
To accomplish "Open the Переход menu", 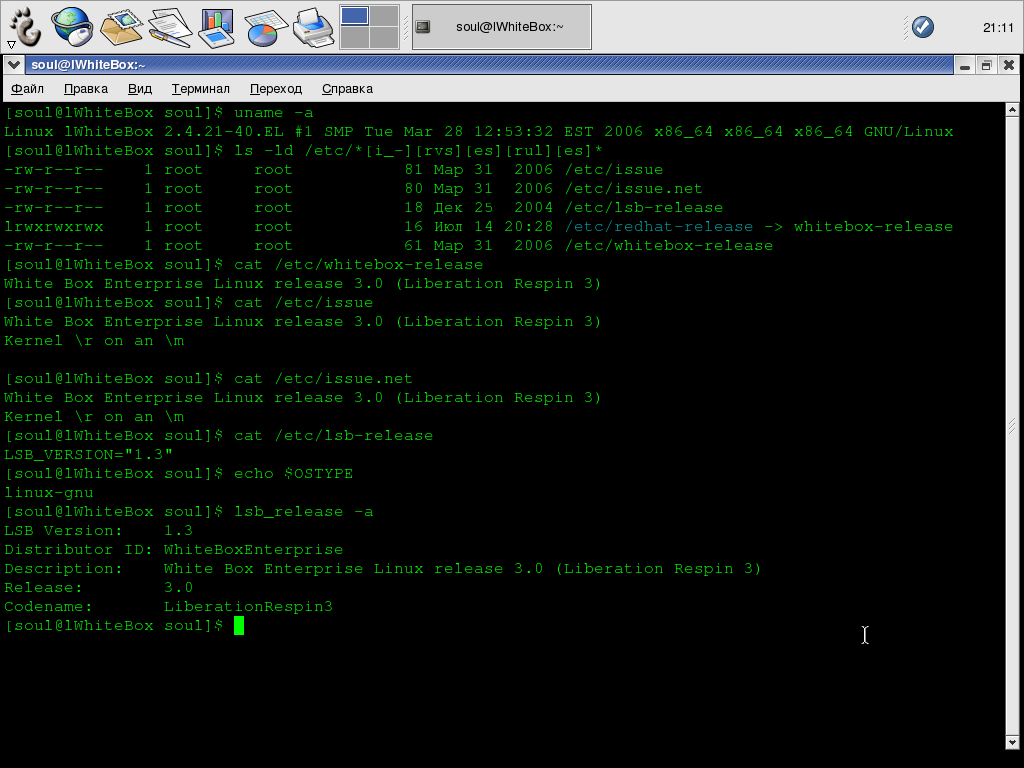I will [276, 89].
